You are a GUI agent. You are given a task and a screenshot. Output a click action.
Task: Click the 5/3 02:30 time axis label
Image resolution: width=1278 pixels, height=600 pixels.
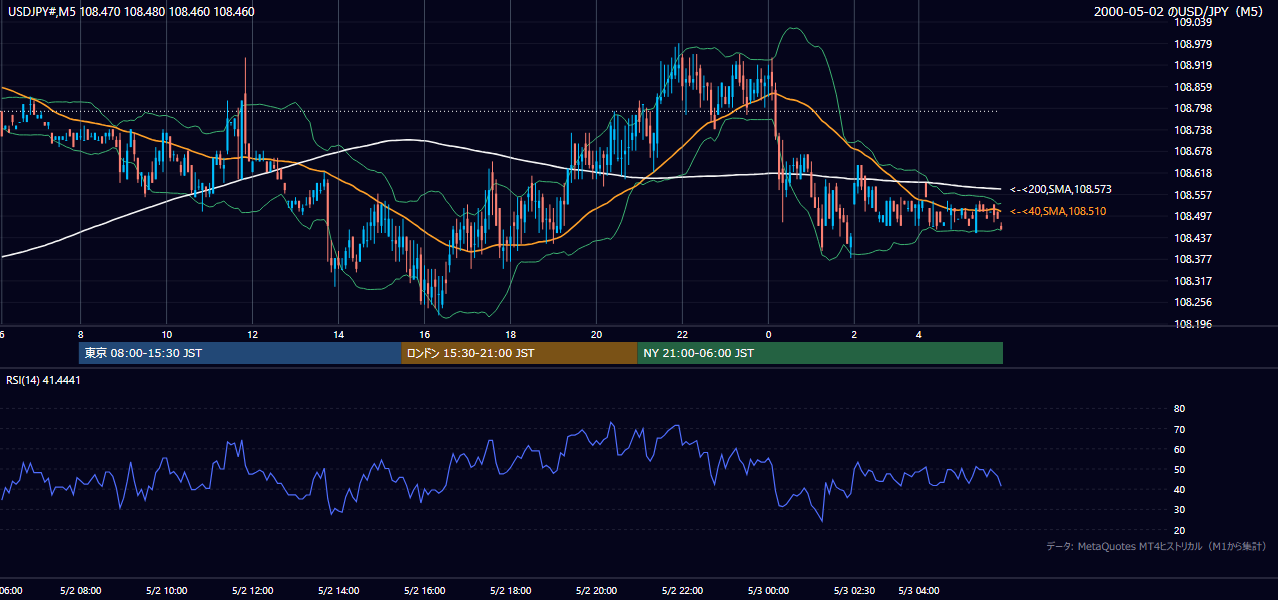coord(855,591)
